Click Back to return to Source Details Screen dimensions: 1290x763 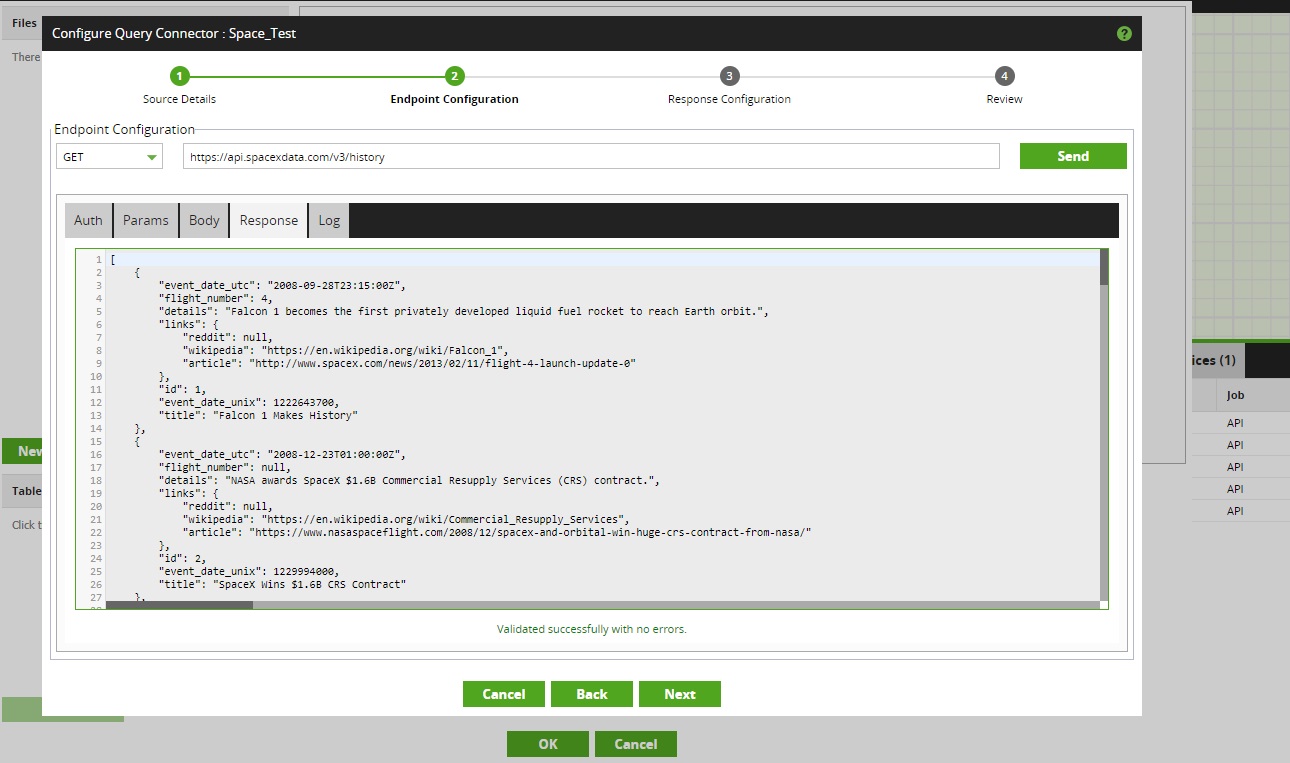(591, 693)
